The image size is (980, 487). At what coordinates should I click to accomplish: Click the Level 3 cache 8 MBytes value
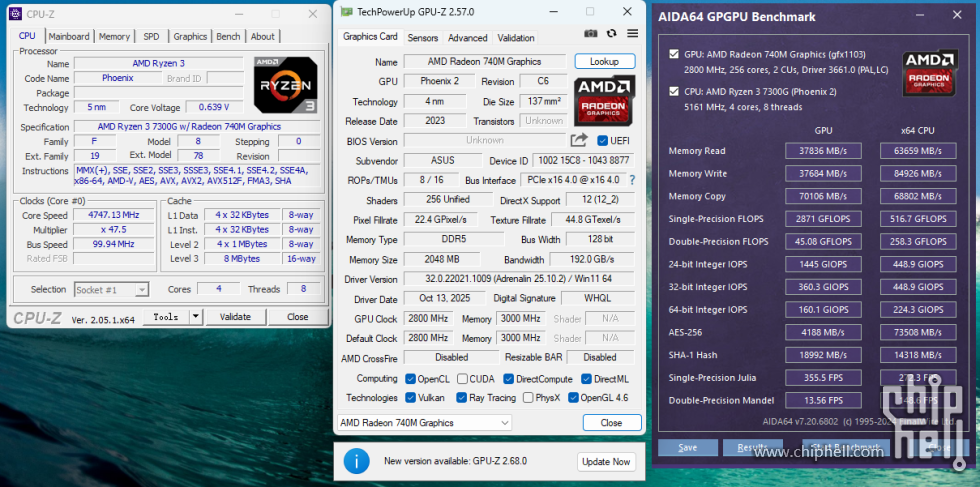click(x=241, y=258)
